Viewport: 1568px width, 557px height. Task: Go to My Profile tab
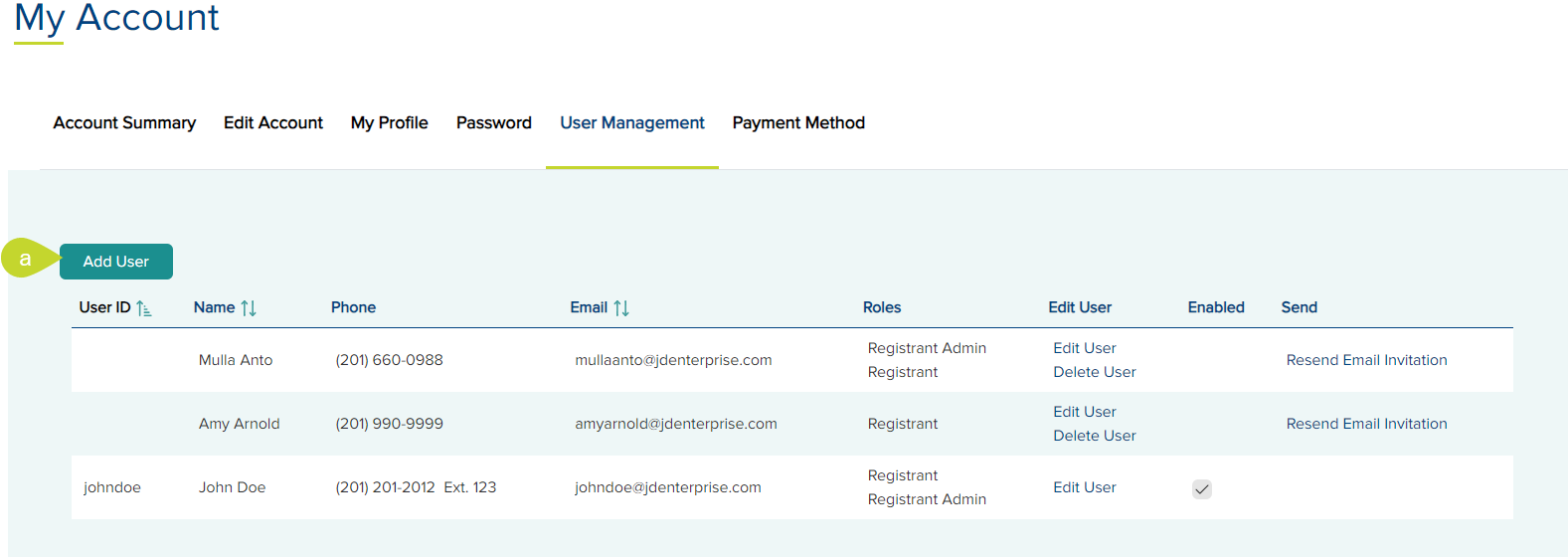click(390, 123)
